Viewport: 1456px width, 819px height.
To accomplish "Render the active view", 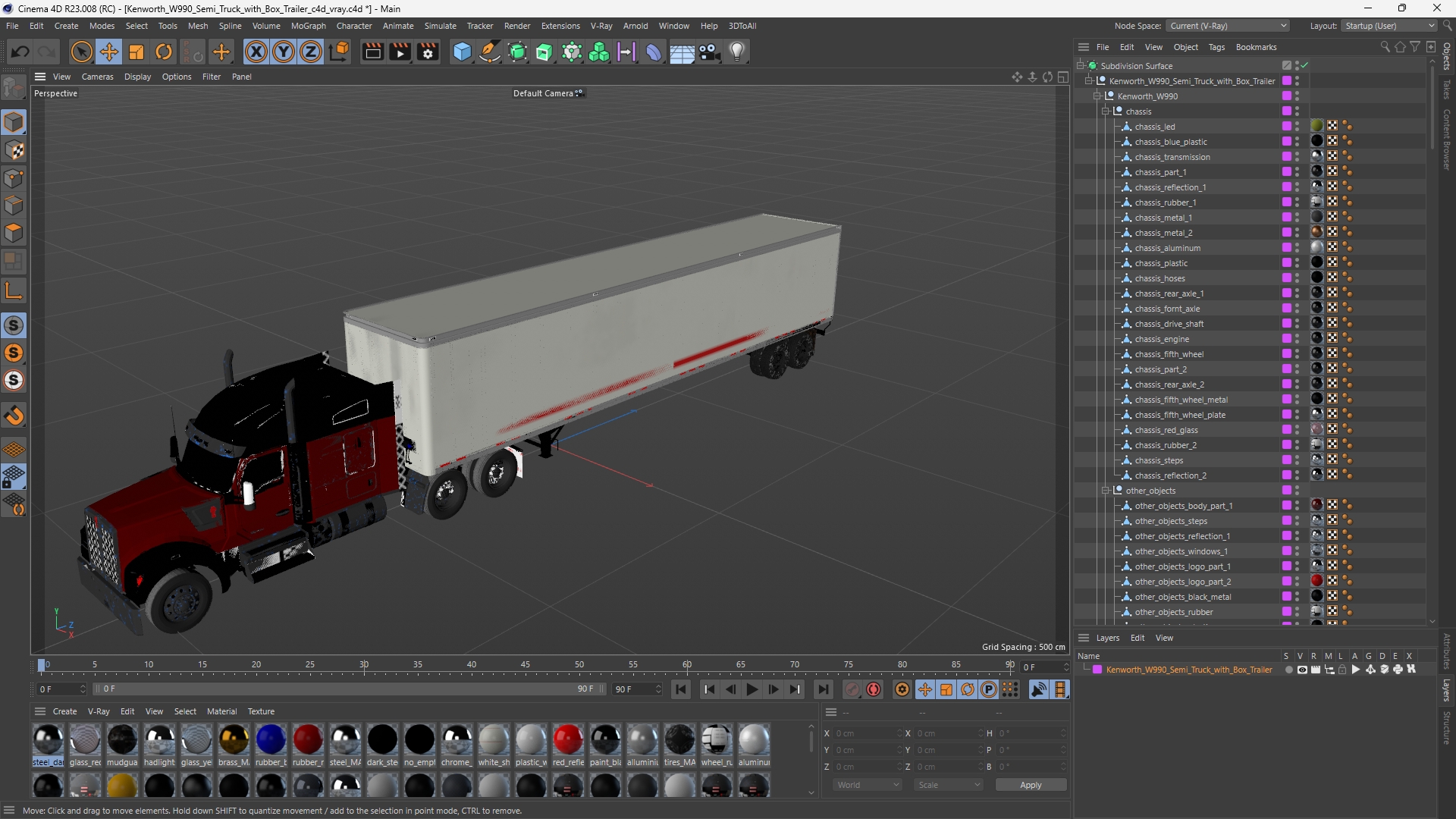I will [x=372, y=52].
